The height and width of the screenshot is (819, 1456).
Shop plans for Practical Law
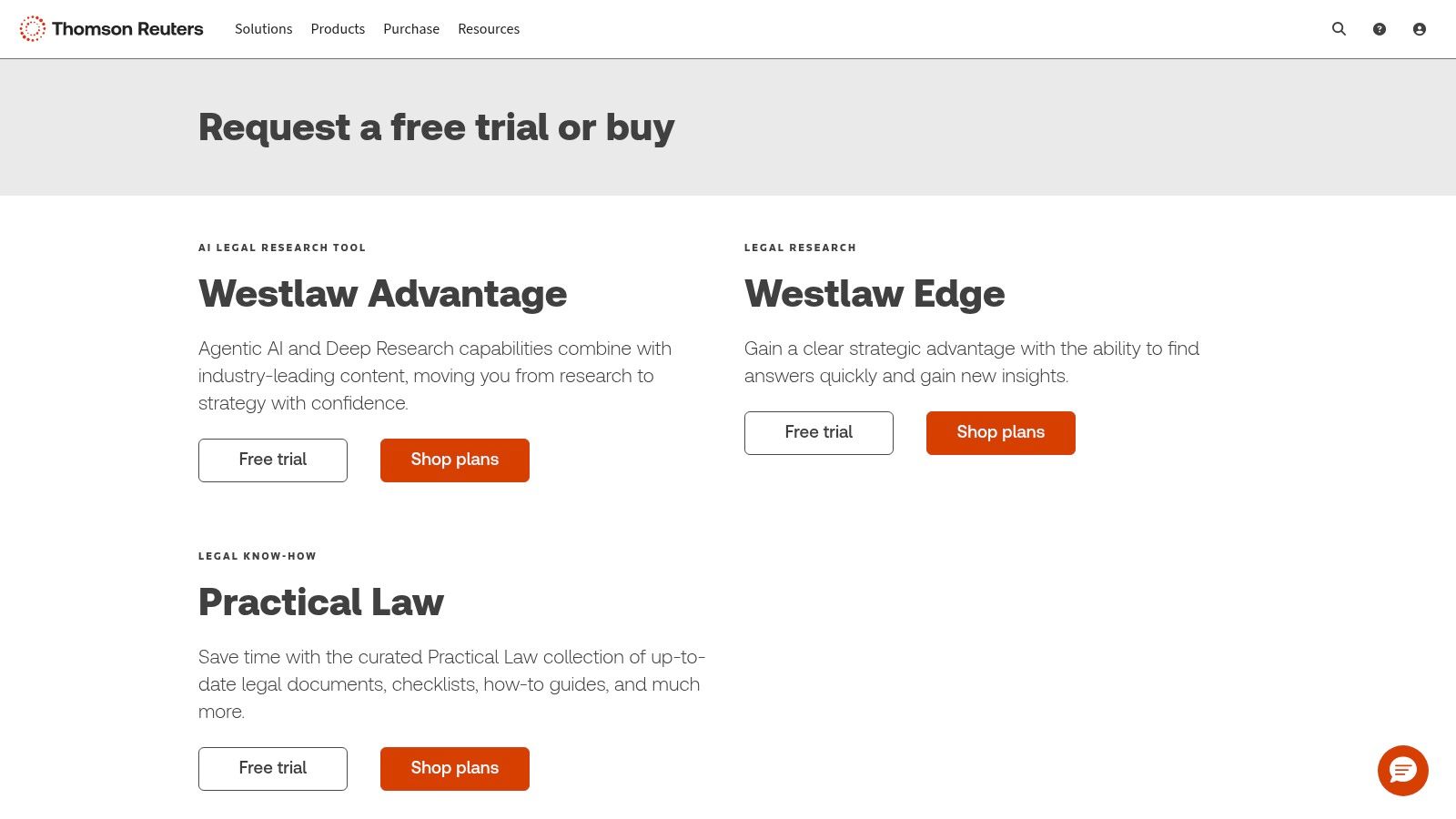[x=454, y=768]
